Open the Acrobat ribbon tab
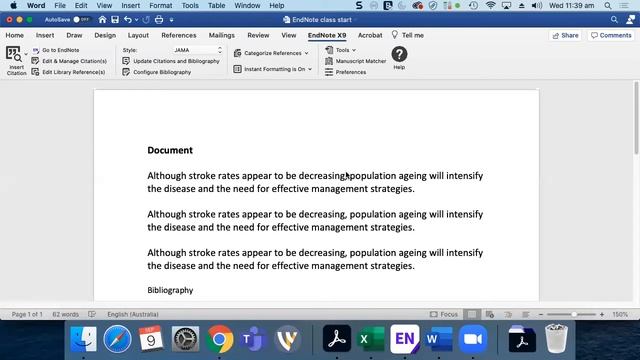Screen dimensions: 640x360 370,36
